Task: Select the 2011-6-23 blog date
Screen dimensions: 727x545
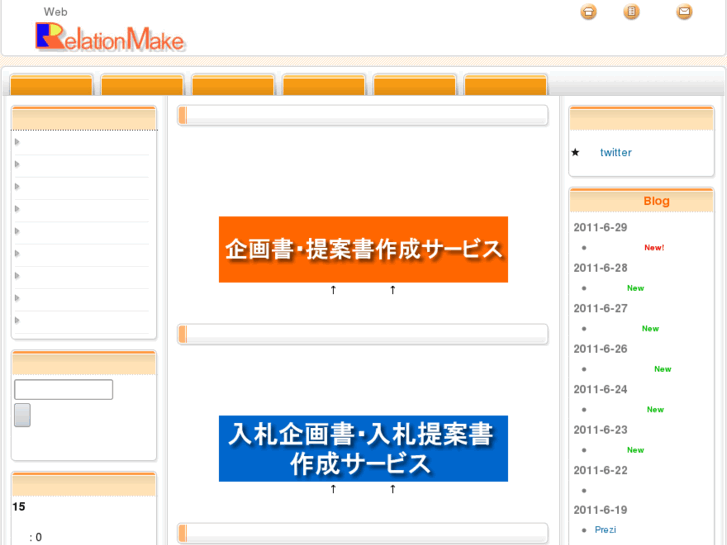Action: (x=600, y=430)
